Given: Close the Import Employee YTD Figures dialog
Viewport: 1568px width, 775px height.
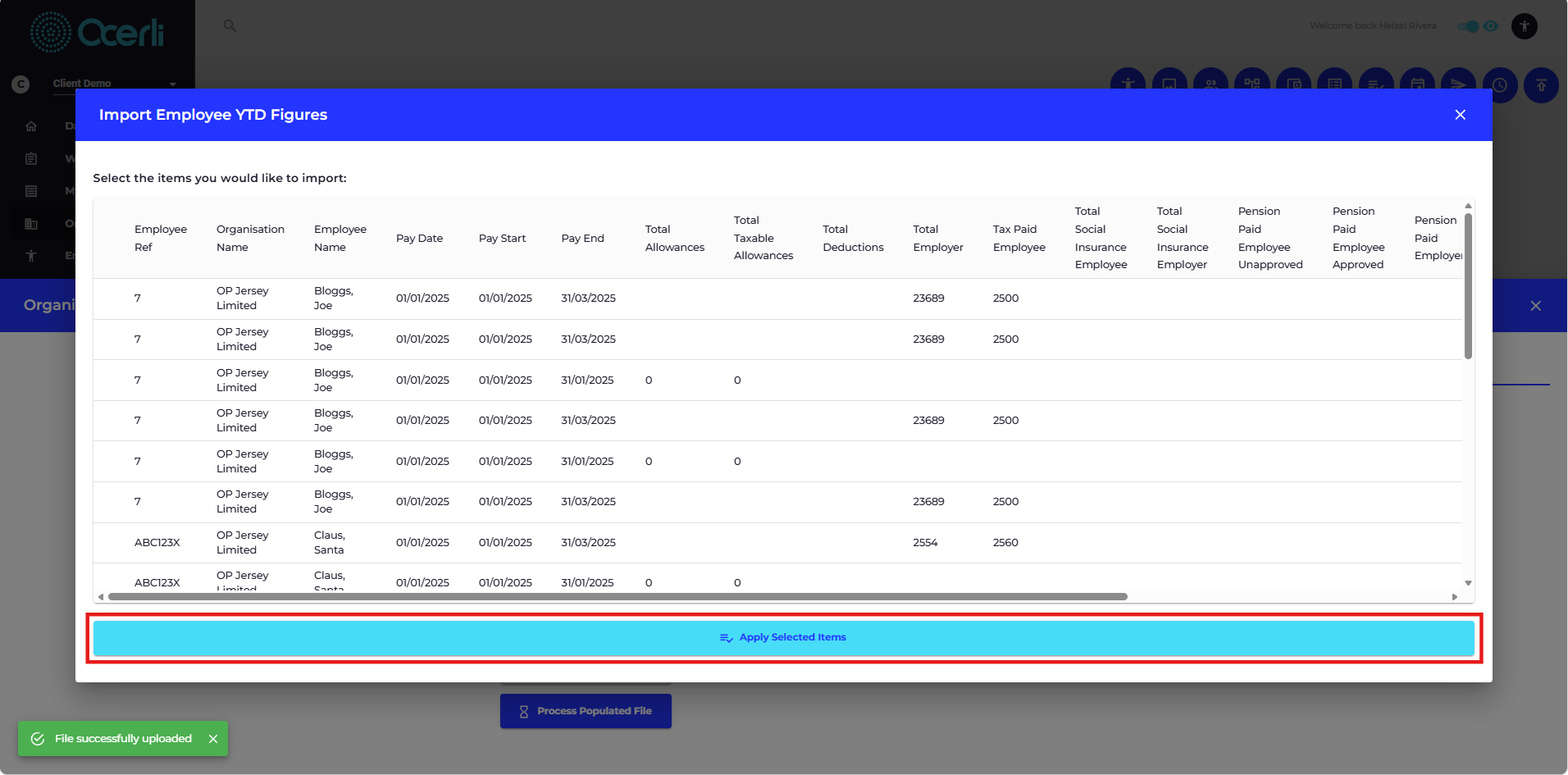Looking at the screenshot, I should (1460, 115).
